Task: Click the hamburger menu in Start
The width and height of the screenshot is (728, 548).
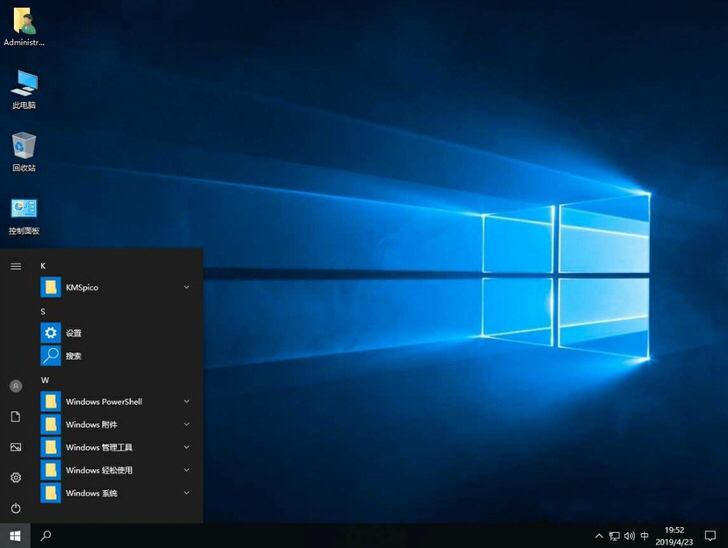Action: [16, 266]
